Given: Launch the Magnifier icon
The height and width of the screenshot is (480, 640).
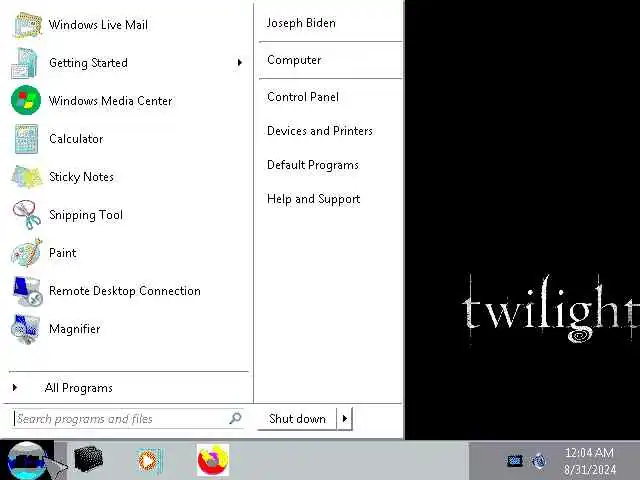Looking at the screenshot, I should pos(26,329).
